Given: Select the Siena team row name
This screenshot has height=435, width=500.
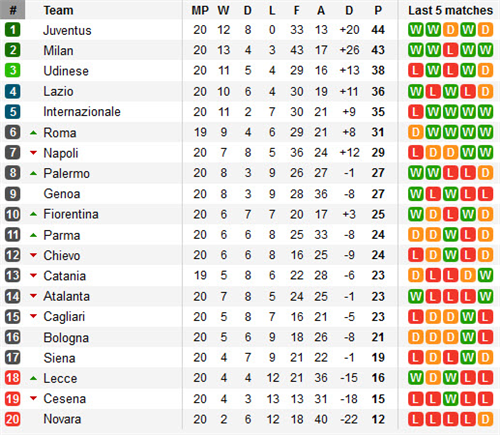Looking at the screenshot, I should coord(59,358).
